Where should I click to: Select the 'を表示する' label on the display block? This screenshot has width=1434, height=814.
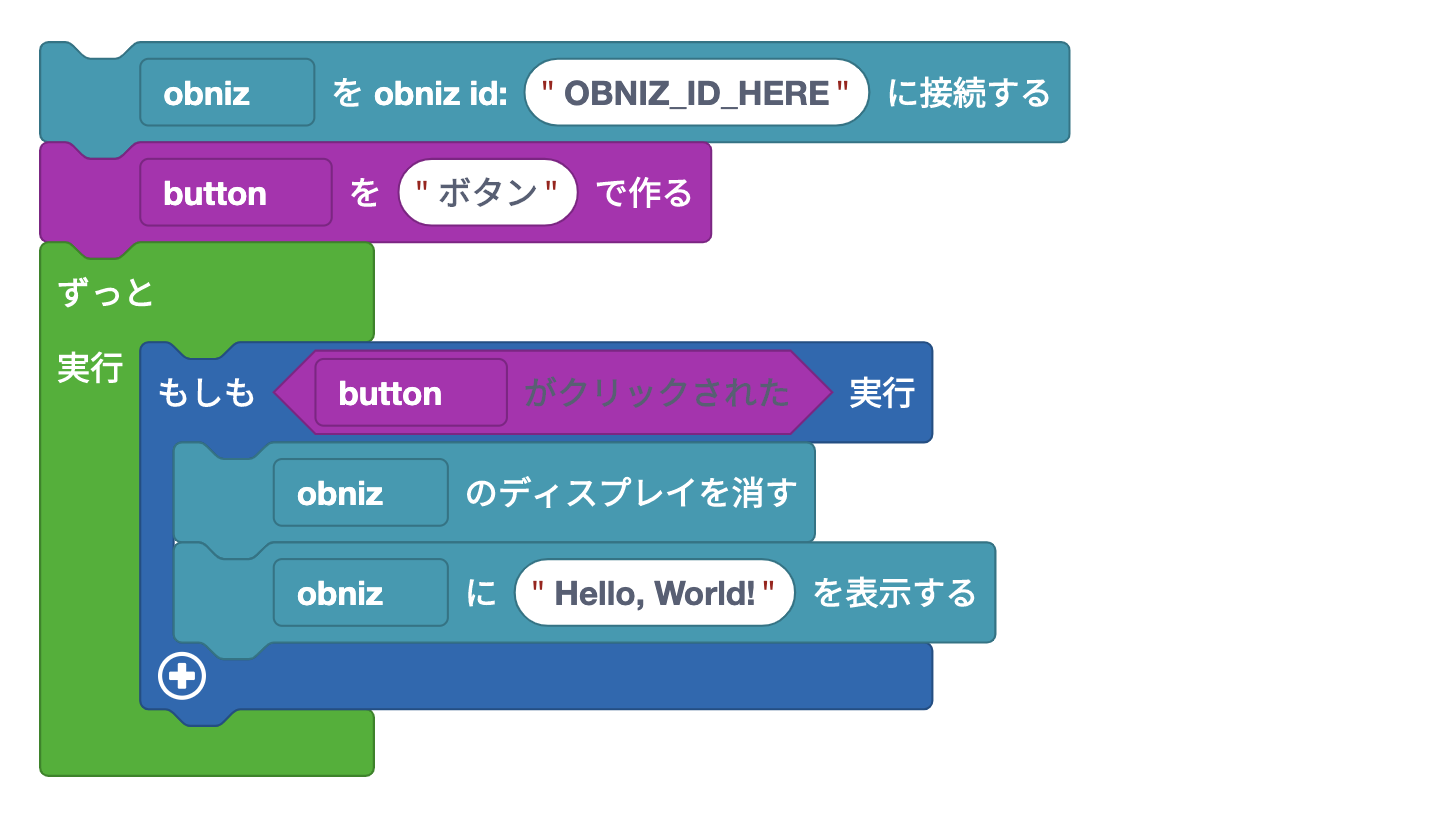tap(893, 593)
